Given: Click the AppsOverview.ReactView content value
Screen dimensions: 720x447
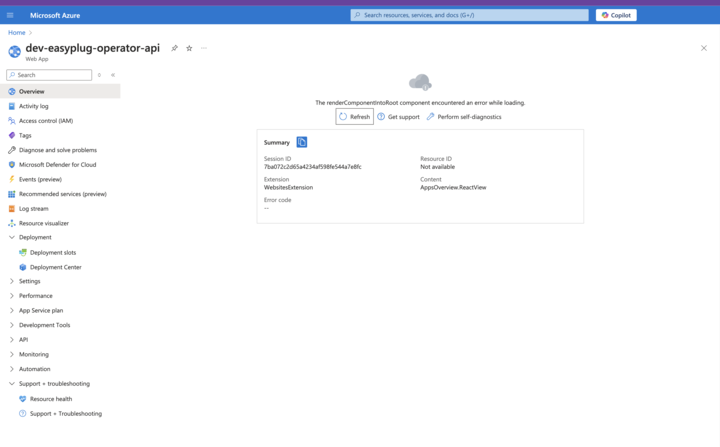Looking at the screenshot, I should click(x=453, y=187).
